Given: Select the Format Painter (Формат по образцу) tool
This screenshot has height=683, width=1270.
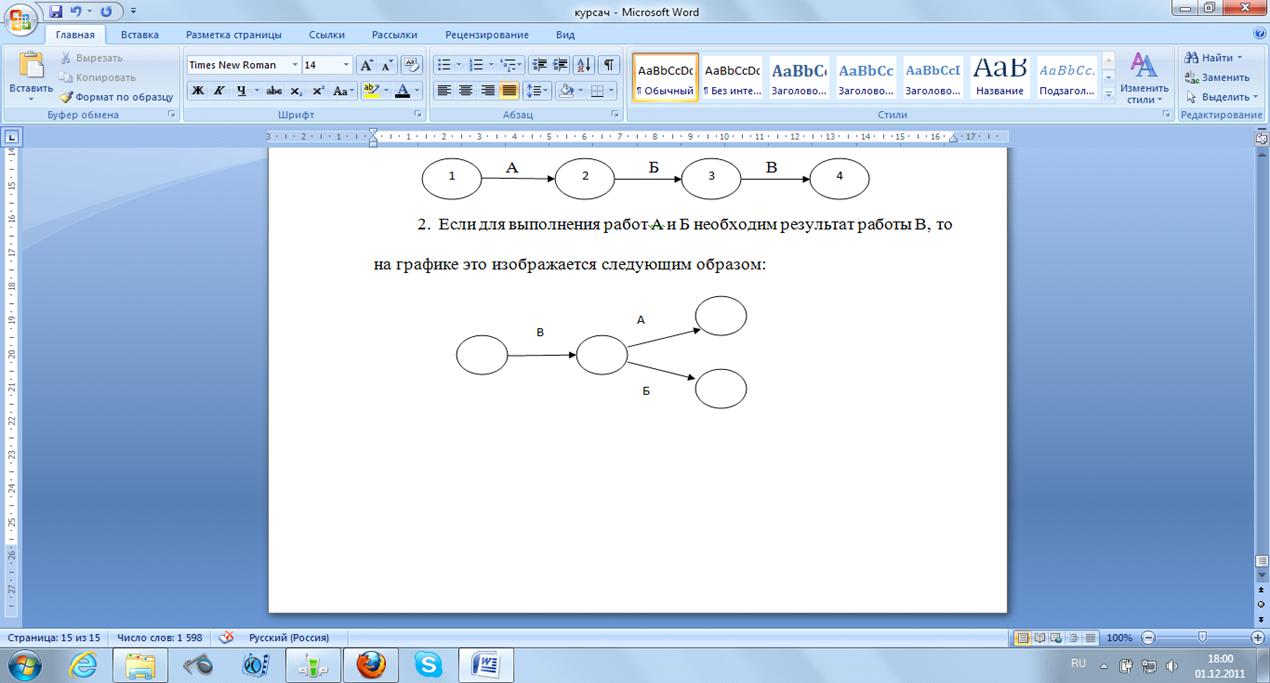Looking at the screenshot, I should point(116,97).
